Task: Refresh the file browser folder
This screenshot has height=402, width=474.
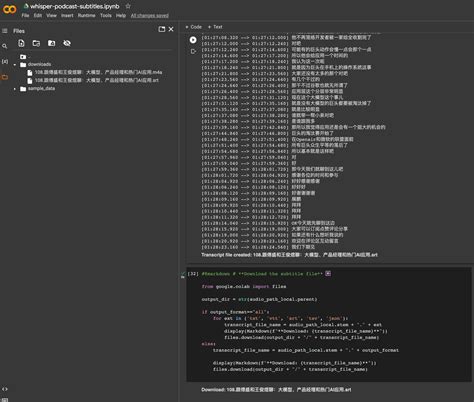Action: [36, 43]
